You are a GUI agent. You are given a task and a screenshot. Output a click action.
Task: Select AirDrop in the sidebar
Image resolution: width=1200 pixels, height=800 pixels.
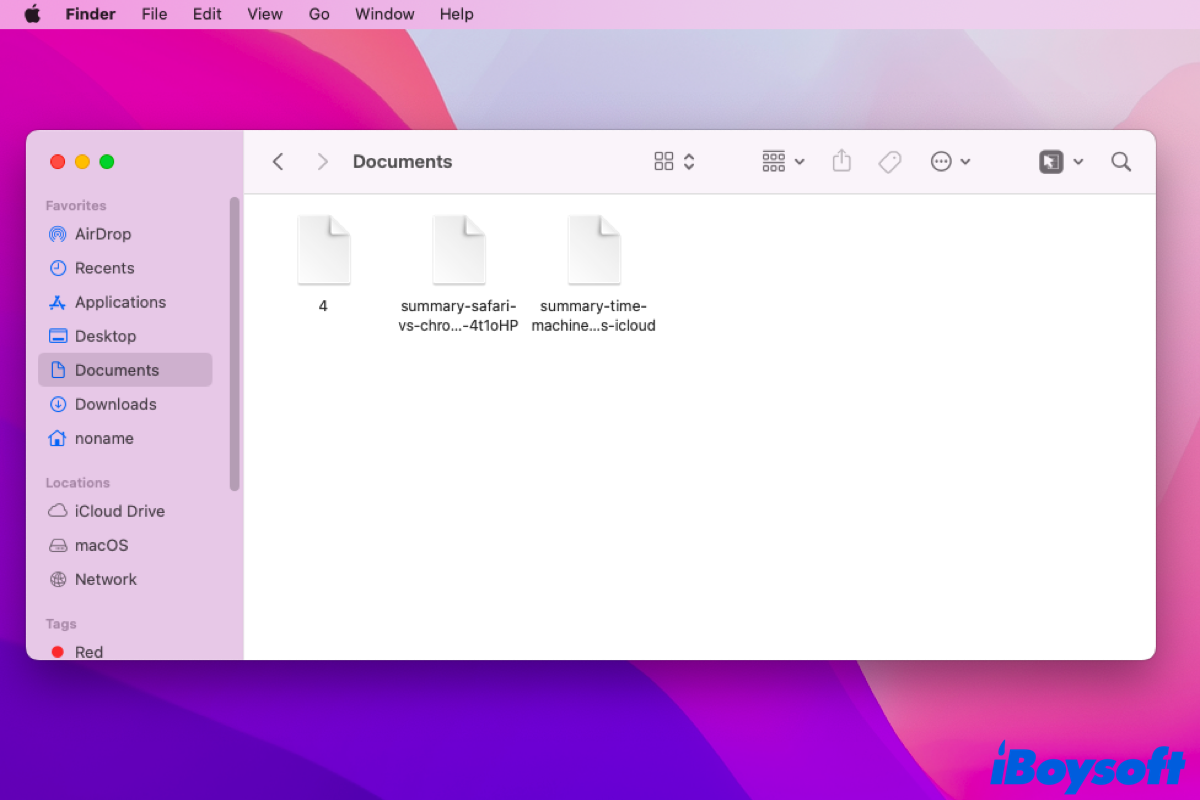coord(103,234)
